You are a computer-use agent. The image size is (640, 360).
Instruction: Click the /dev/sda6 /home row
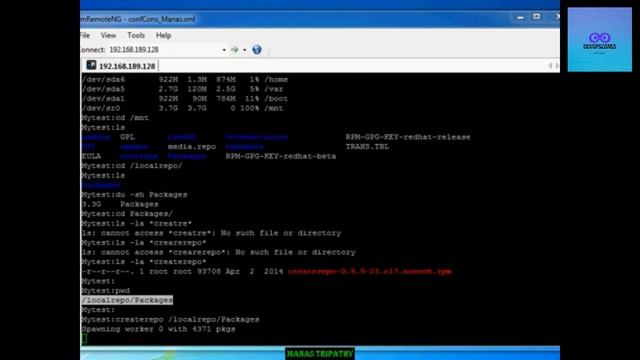coord(185,79)
